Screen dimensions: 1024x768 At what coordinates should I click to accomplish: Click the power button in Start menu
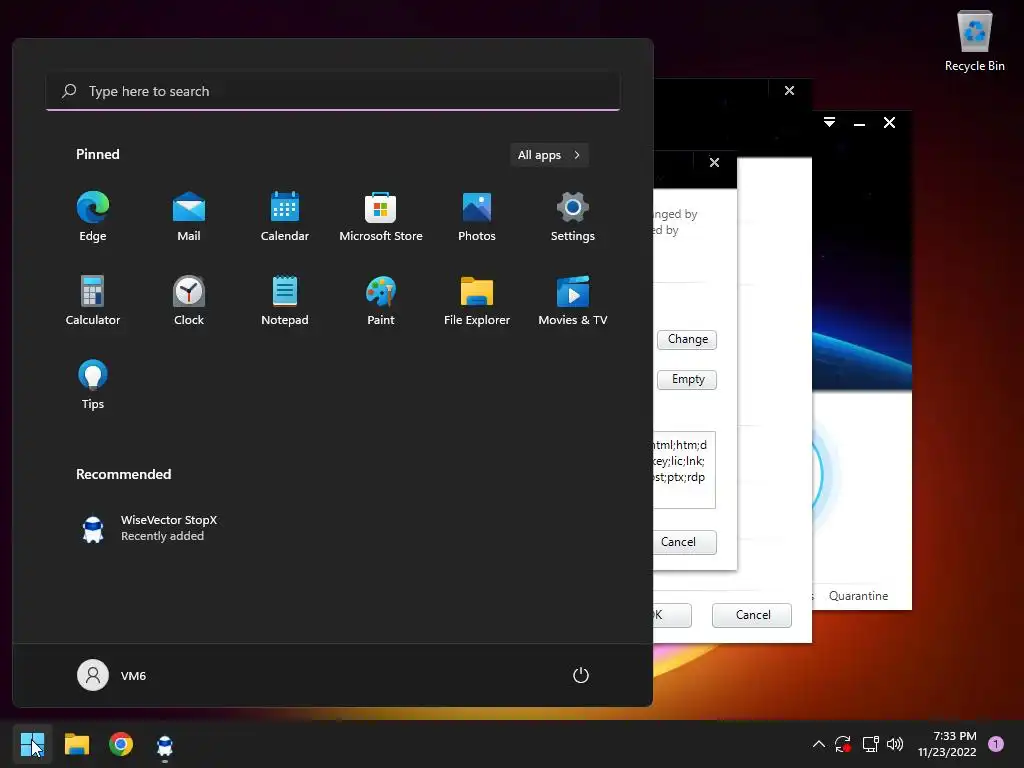581,675
